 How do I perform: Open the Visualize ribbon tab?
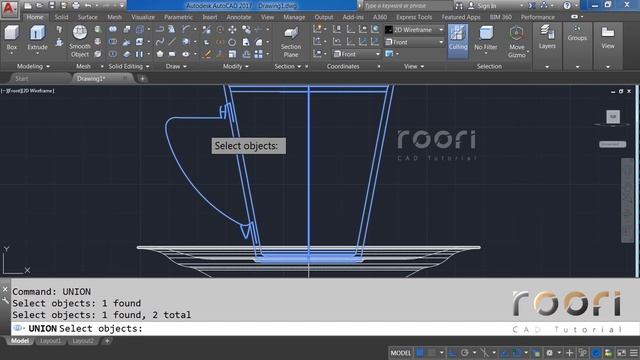point(143,17)
